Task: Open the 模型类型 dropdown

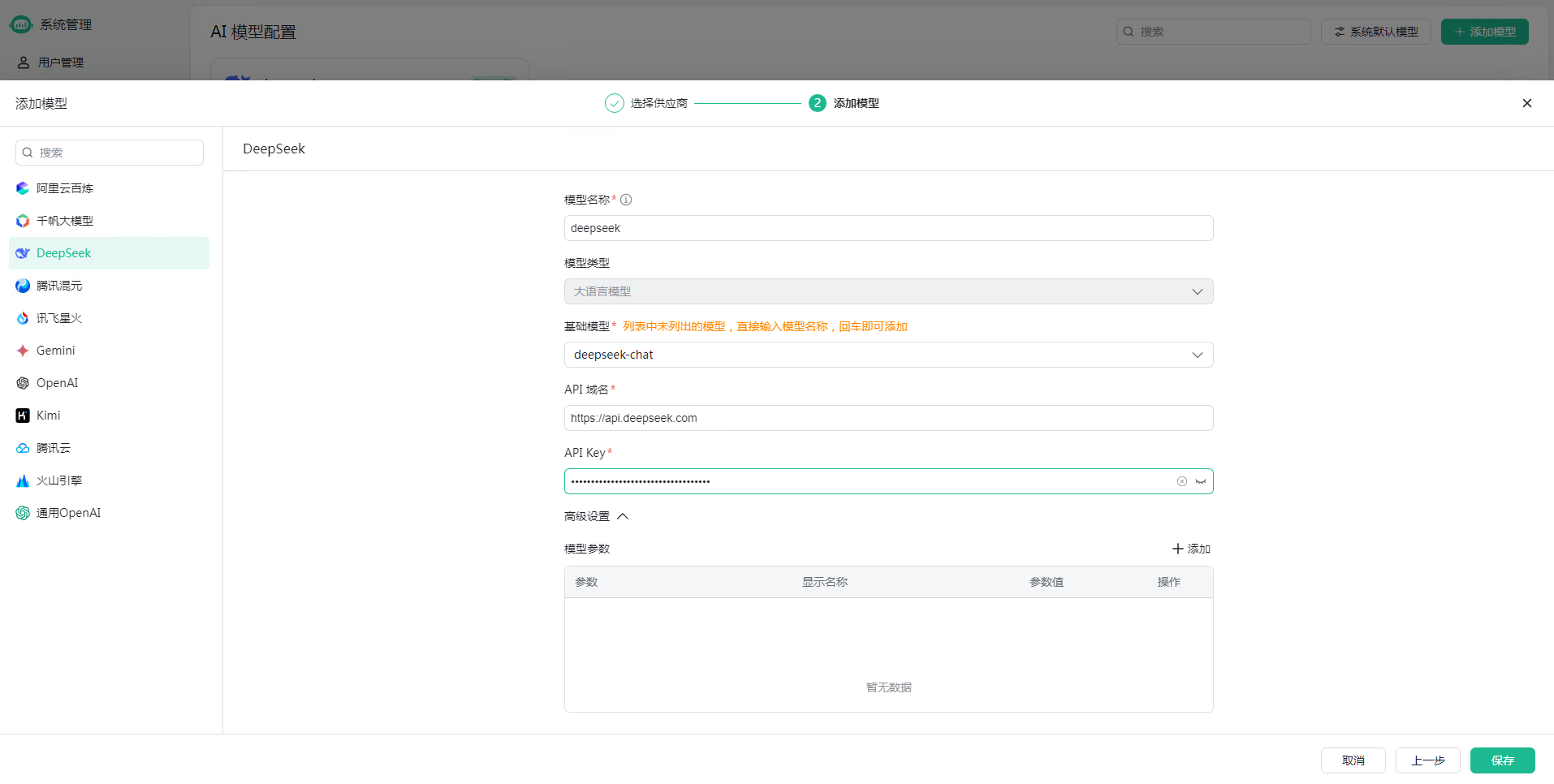Action: [x=888, y=291]
